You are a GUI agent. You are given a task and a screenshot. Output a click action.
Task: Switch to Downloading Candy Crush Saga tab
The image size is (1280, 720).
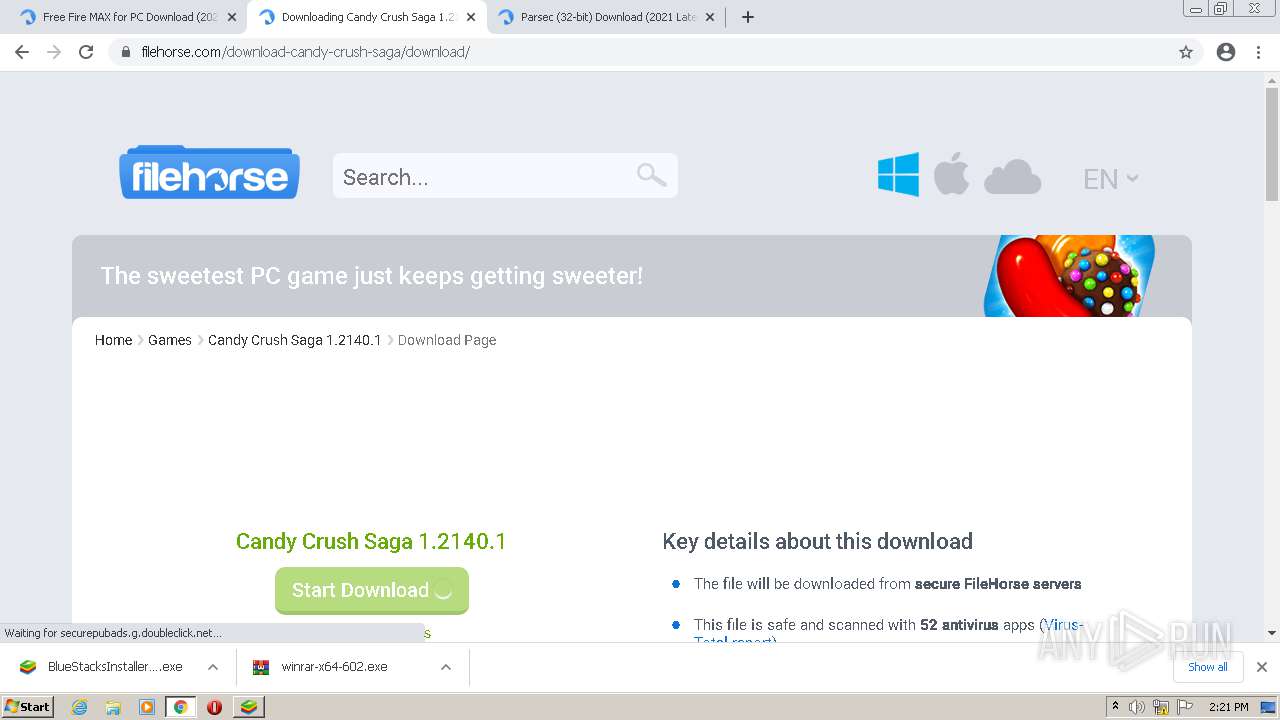coord(366,17)
